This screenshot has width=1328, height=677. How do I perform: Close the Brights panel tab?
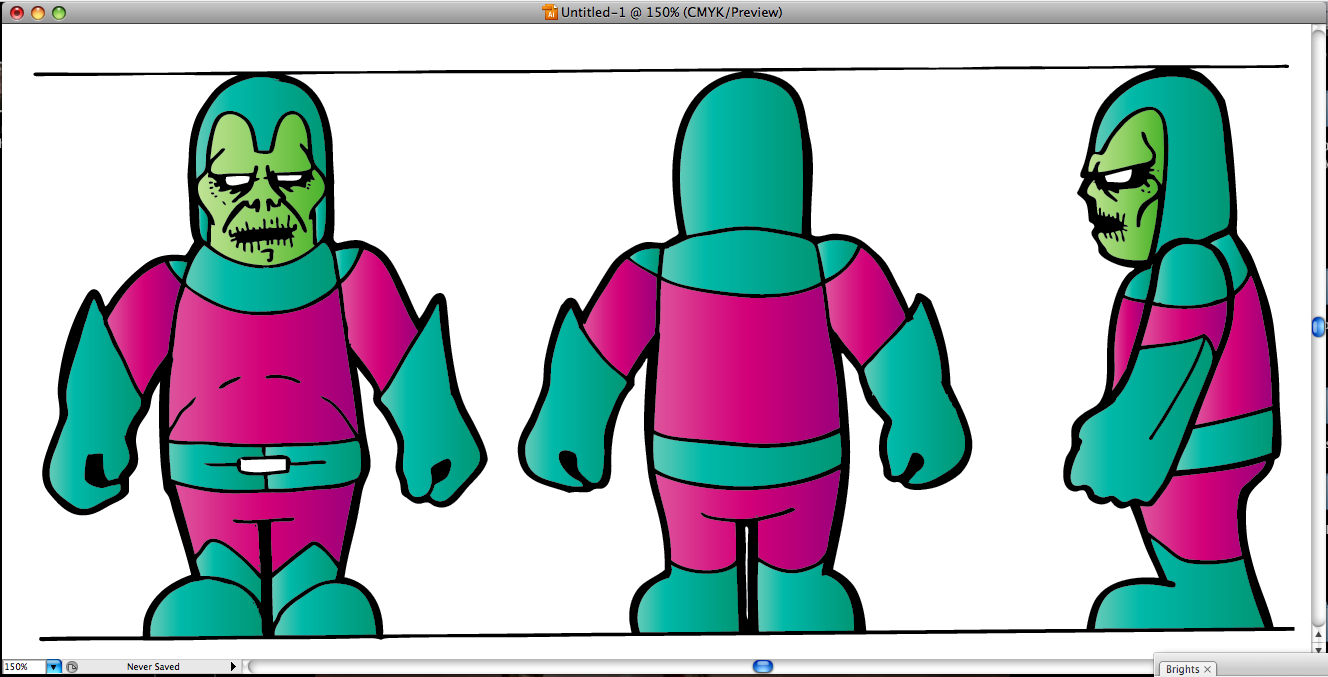pyautogui.click(x=1207, y=669)
